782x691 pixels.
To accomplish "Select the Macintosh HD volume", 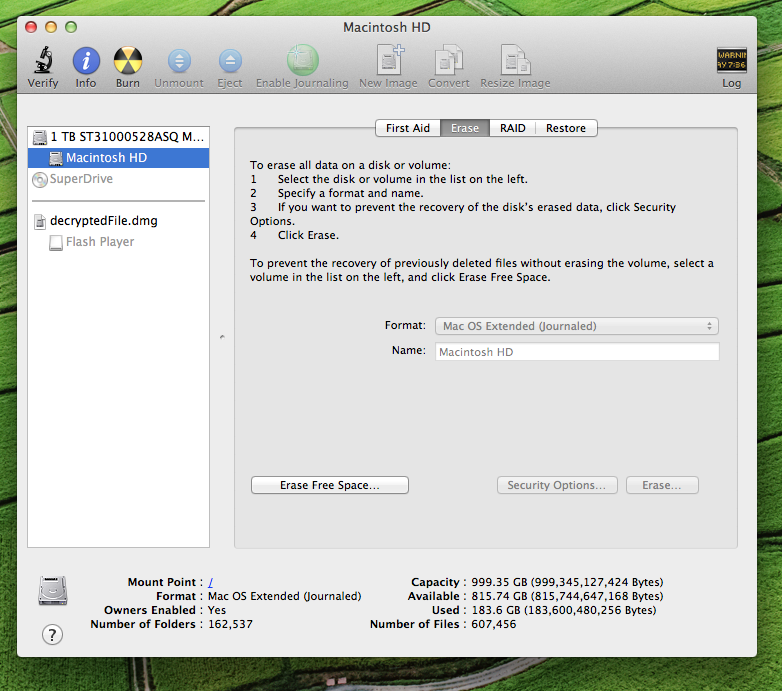I will point(119,158).
